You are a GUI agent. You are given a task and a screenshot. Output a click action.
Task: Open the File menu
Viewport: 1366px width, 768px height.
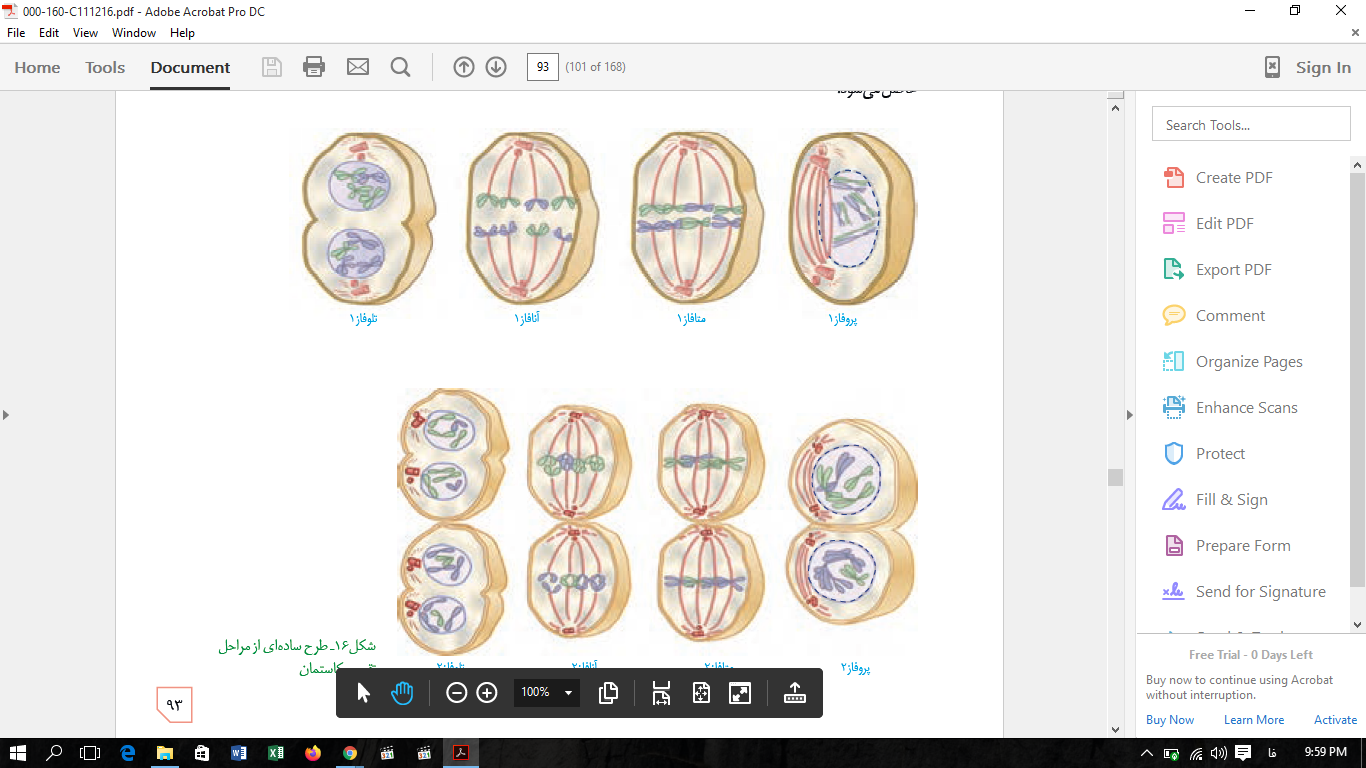pyautogui.click(x=16, y=32)
